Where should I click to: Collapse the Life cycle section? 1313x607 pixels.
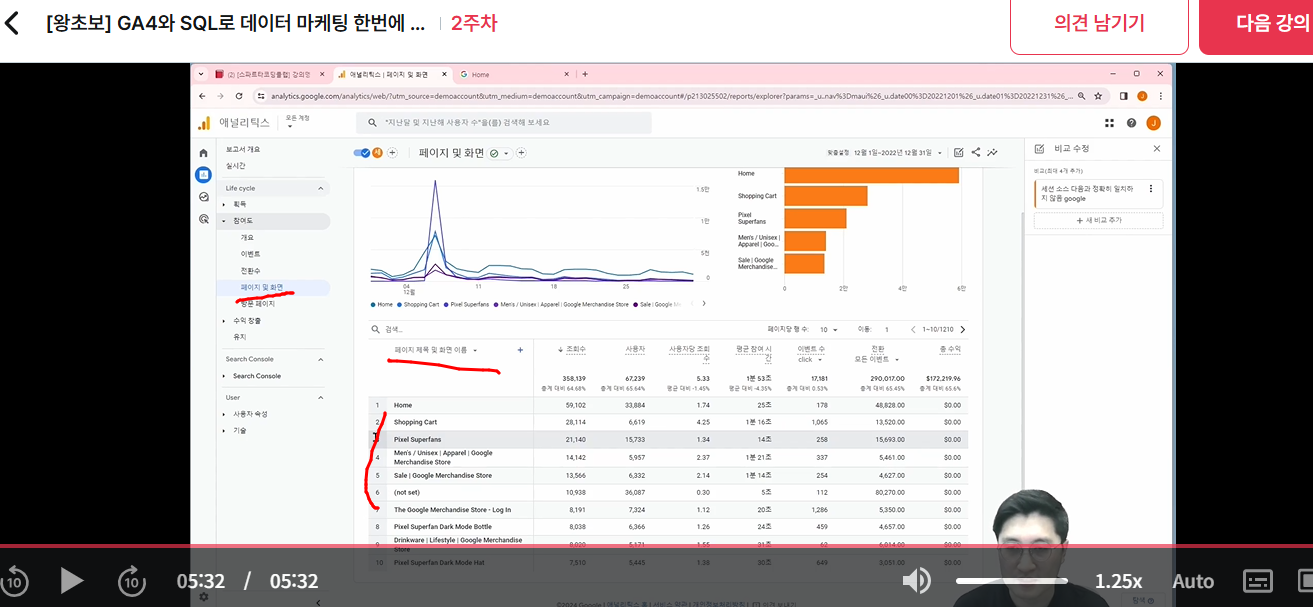(321, 188)
